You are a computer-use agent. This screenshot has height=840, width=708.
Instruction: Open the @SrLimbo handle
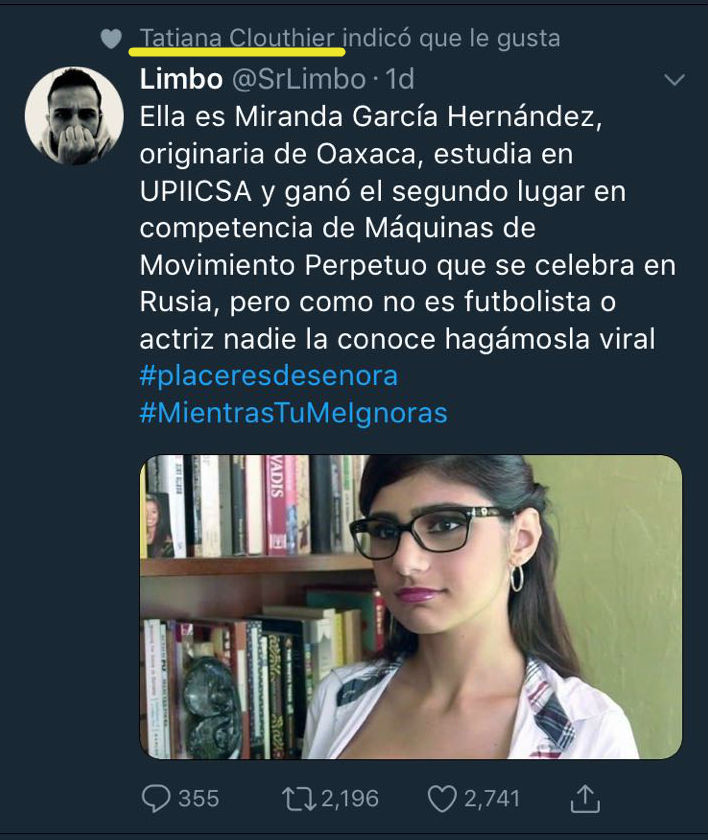tap(299, 79)
